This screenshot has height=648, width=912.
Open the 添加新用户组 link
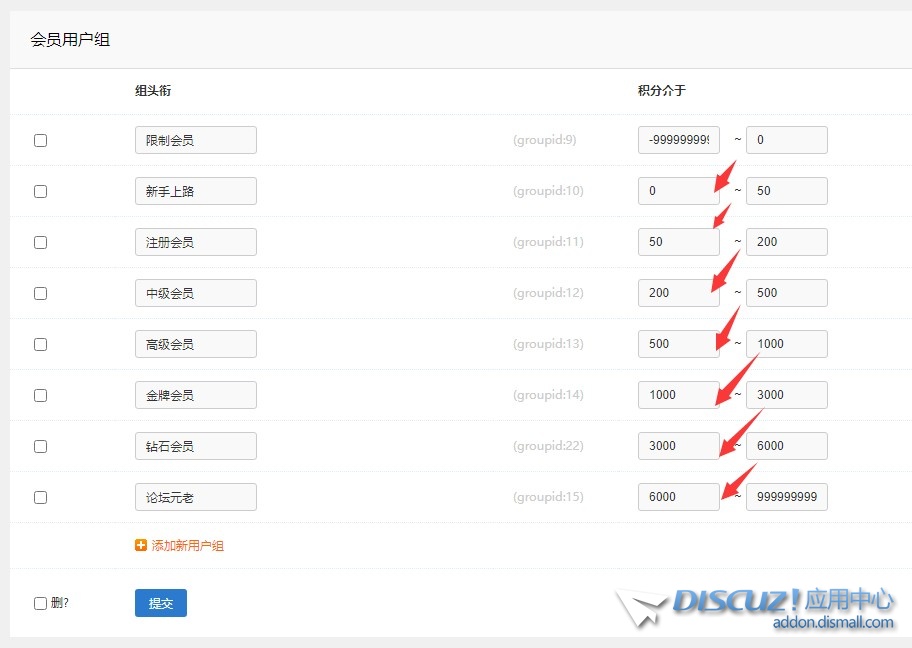click(x=187, y=546)
